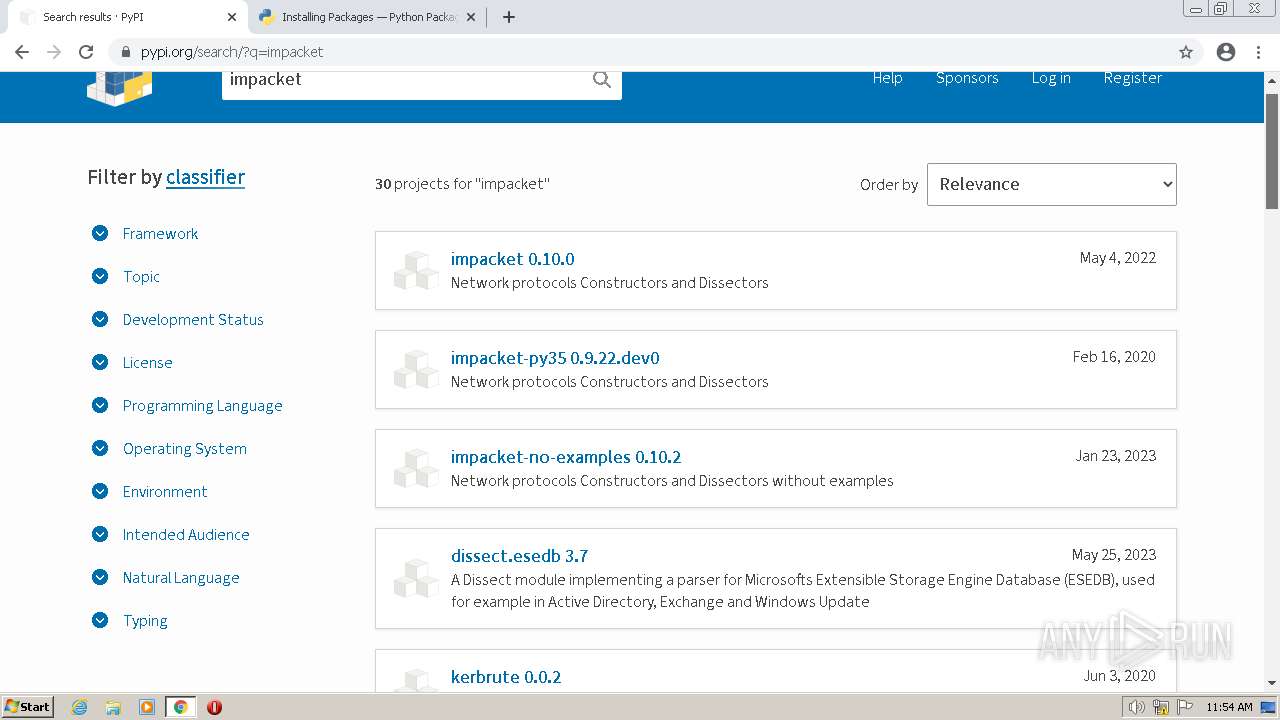Screen dimensions: 1280x720
Task: Expand the Typing filter
Action: [100, 620]
